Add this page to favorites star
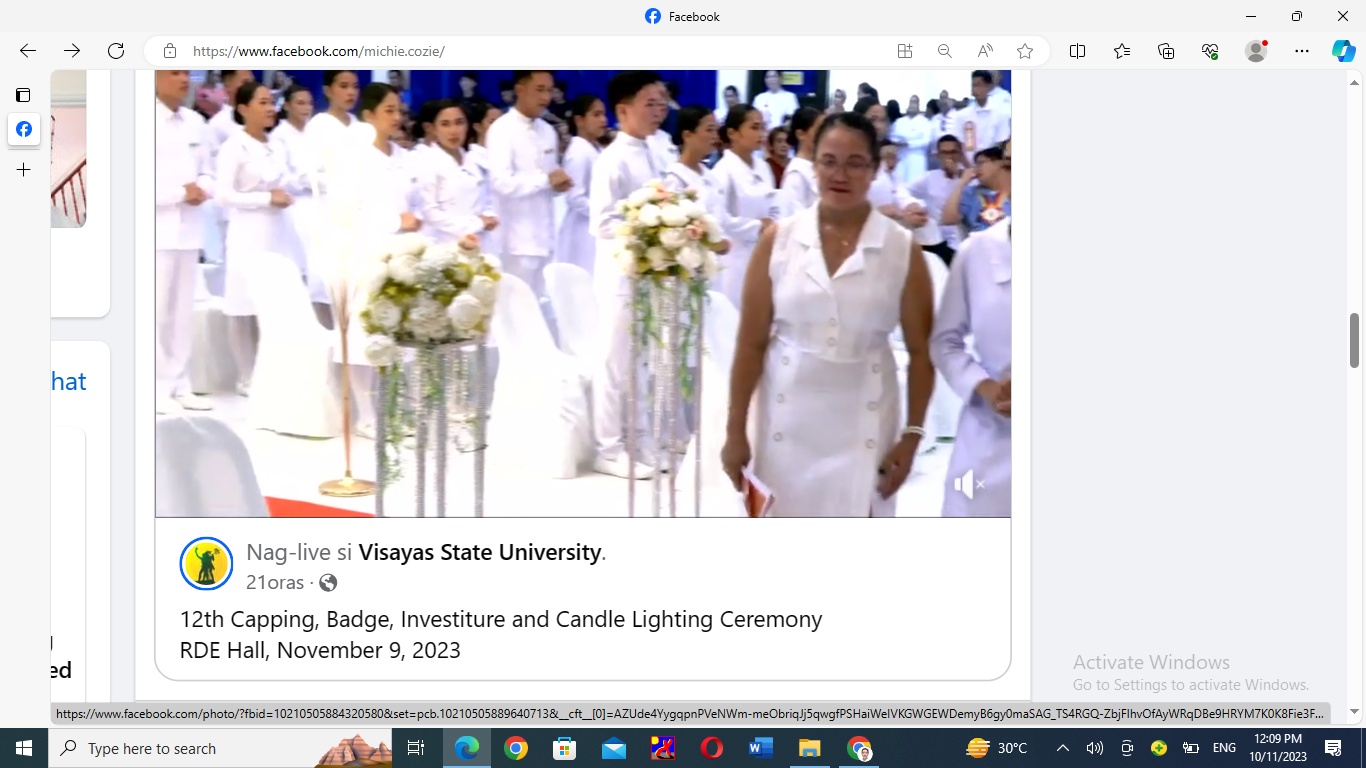The height and width of the screenshot is (768, 1366). [x=1025, y=51]
